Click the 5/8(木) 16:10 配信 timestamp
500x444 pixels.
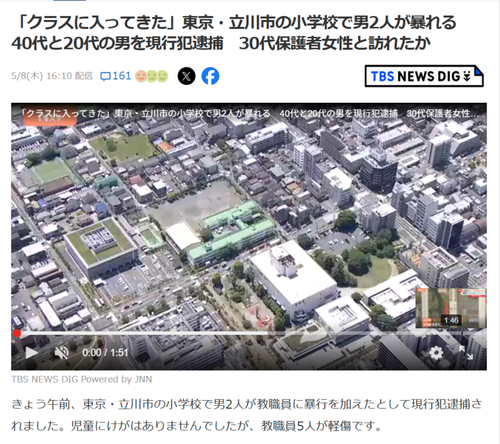point(52,76)
